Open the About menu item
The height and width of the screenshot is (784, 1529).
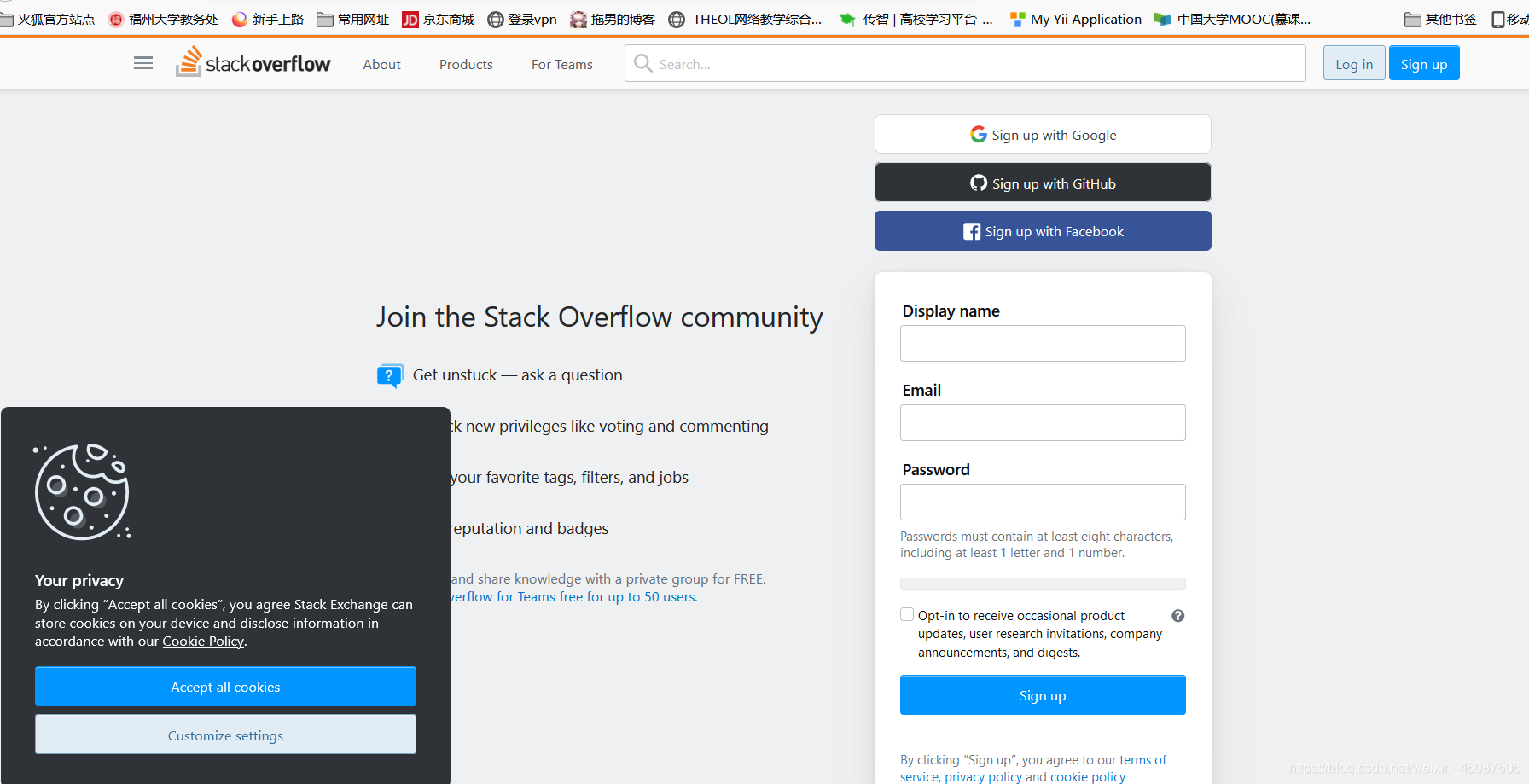click(x=381, y=64)
